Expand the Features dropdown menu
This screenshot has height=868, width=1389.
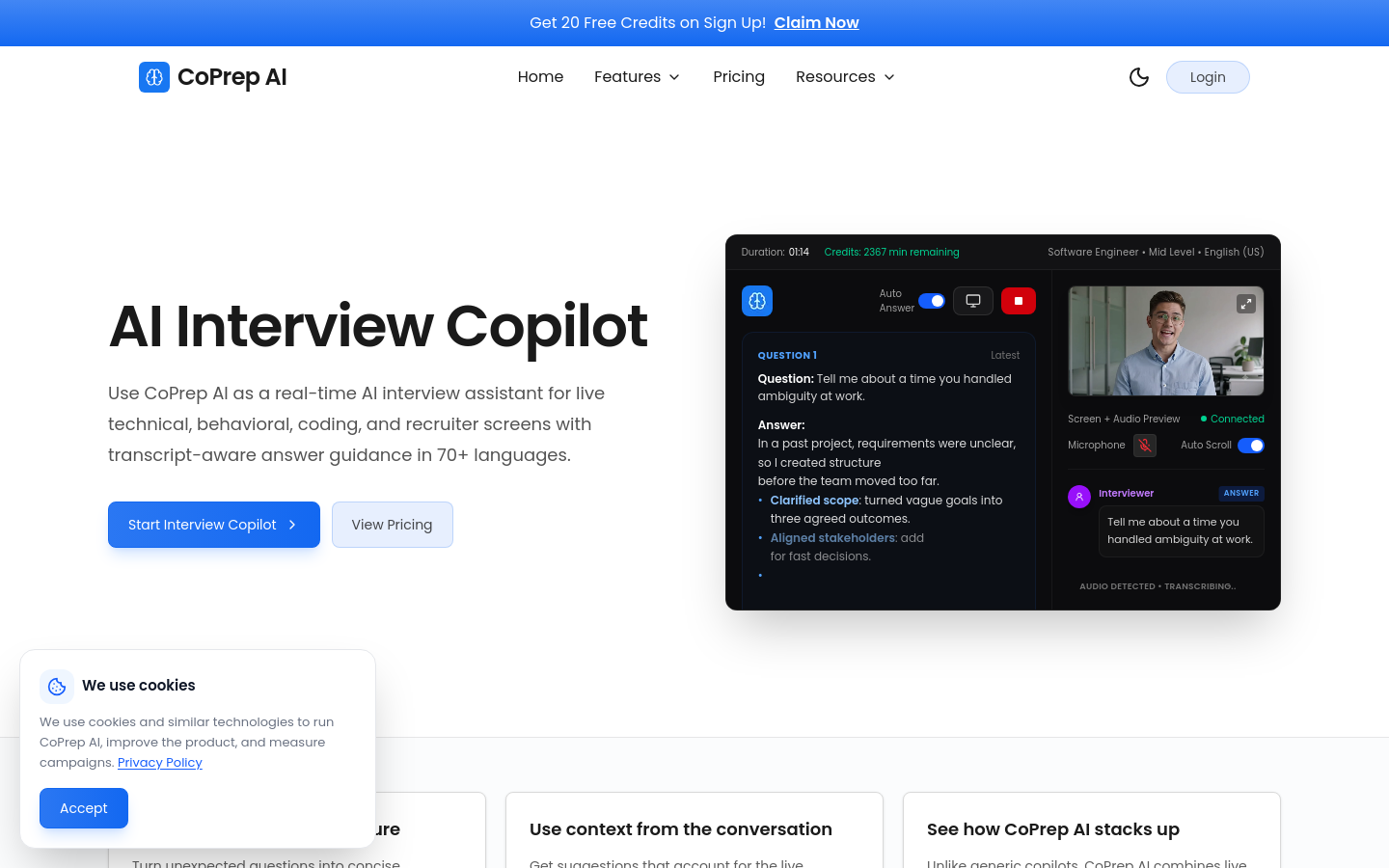[637, 77]
